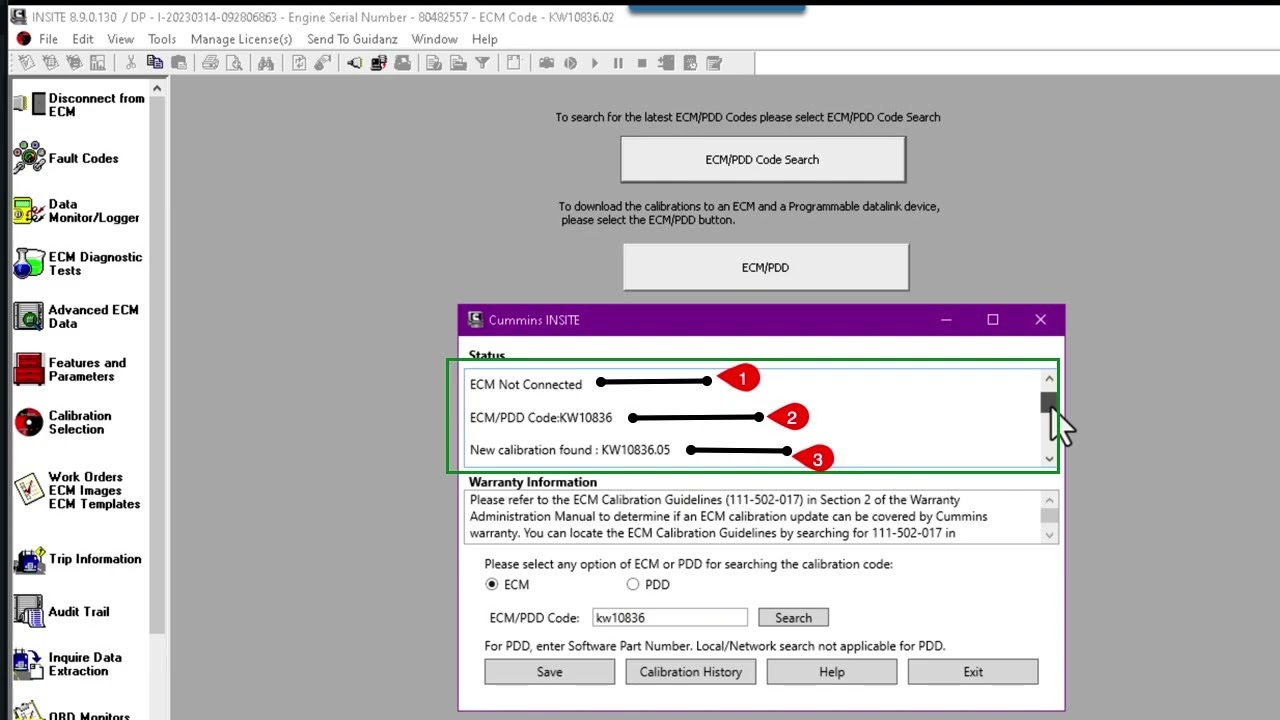This screenshot has width=1280, height=720.
Task: Click the Print Preview toolbar icon
Action: tap(234, 63)
